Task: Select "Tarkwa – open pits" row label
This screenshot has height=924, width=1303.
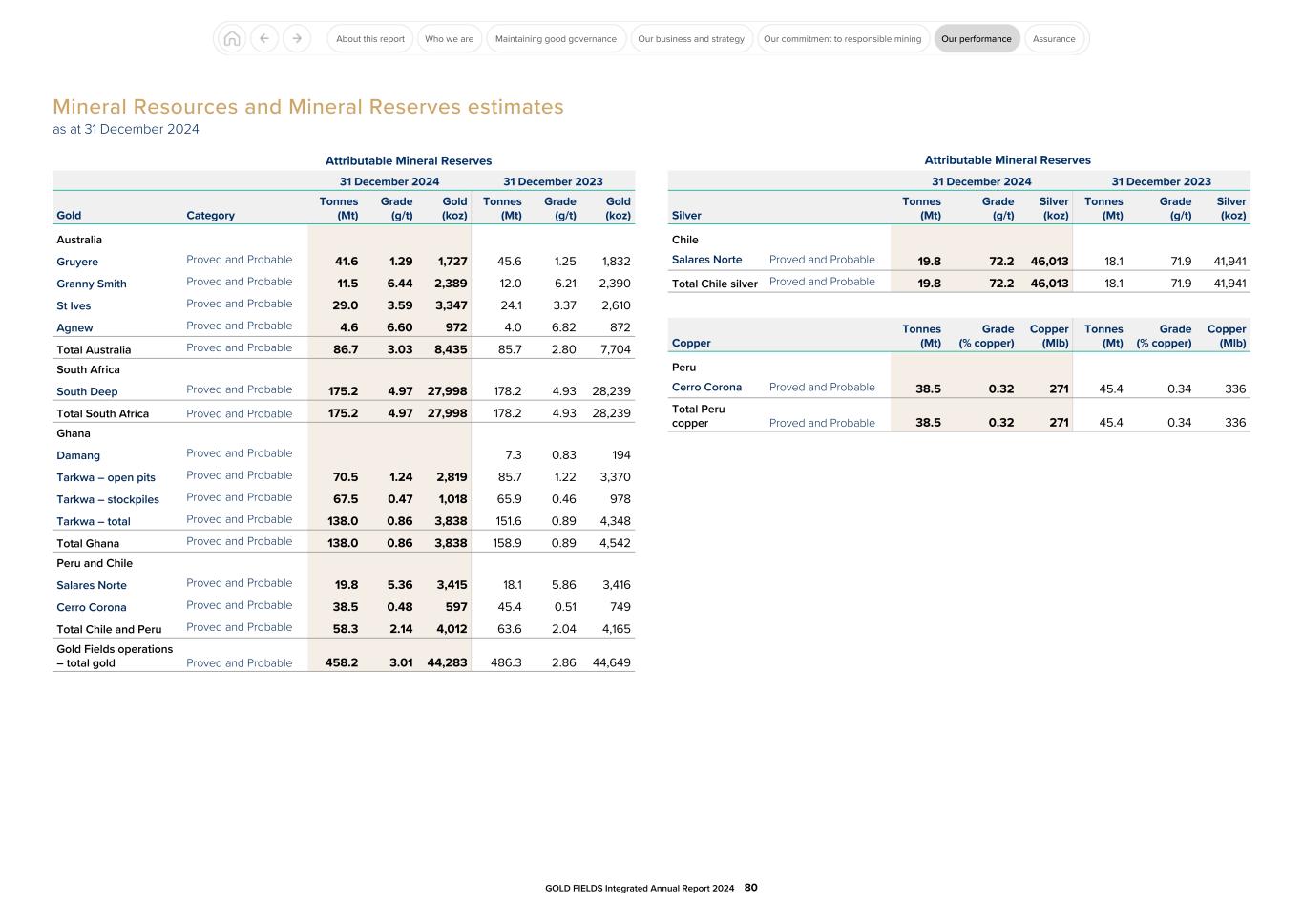Action: (x=106, y=477)
